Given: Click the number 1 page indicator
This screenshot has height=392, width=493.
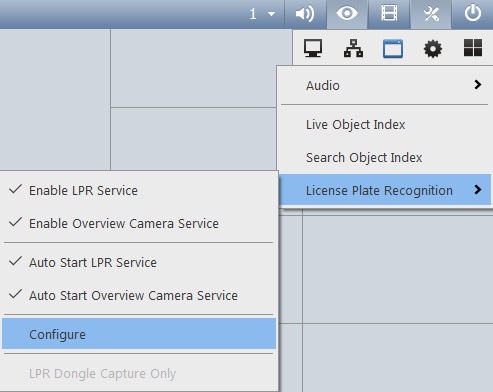Looking at the screenshot, I should click(x=253, y=14).
